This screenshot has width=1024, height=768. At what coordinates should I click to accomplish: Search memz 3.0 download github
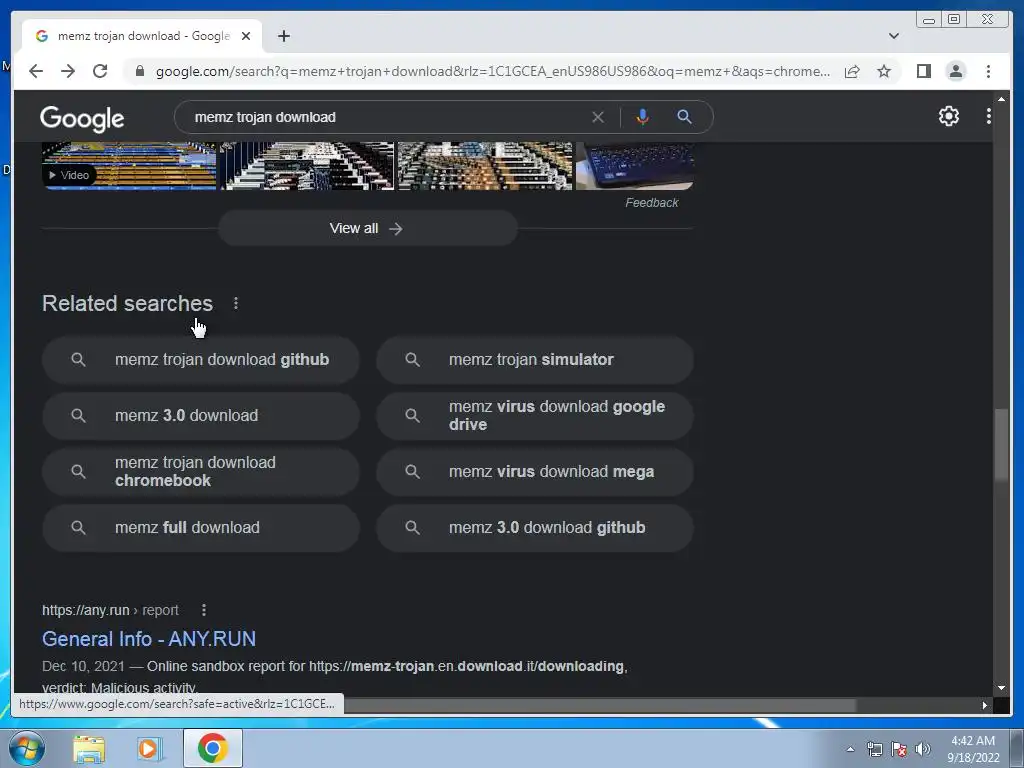(535, 528)
